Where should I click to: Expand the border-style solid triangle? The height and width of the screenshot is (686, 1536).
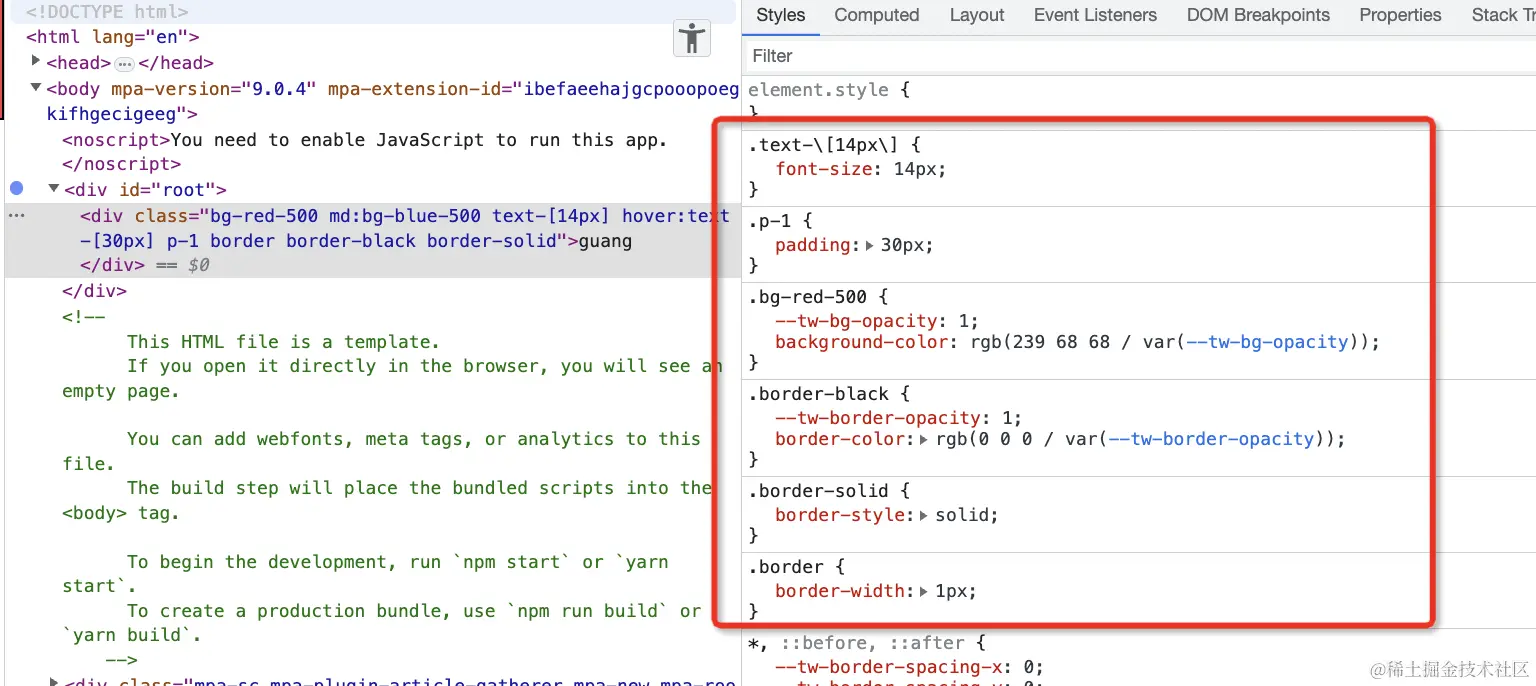tap(924, 515)
